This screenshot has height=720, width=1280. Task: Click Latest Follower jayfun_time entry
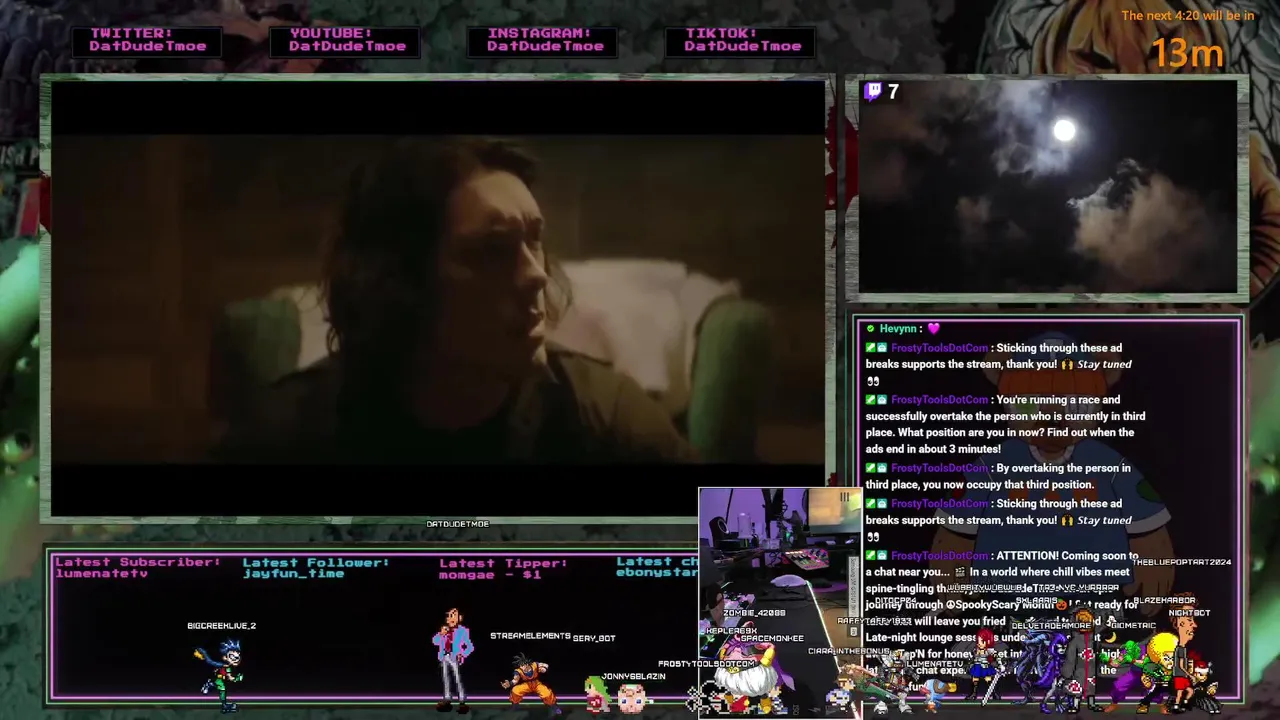(315, 567)
